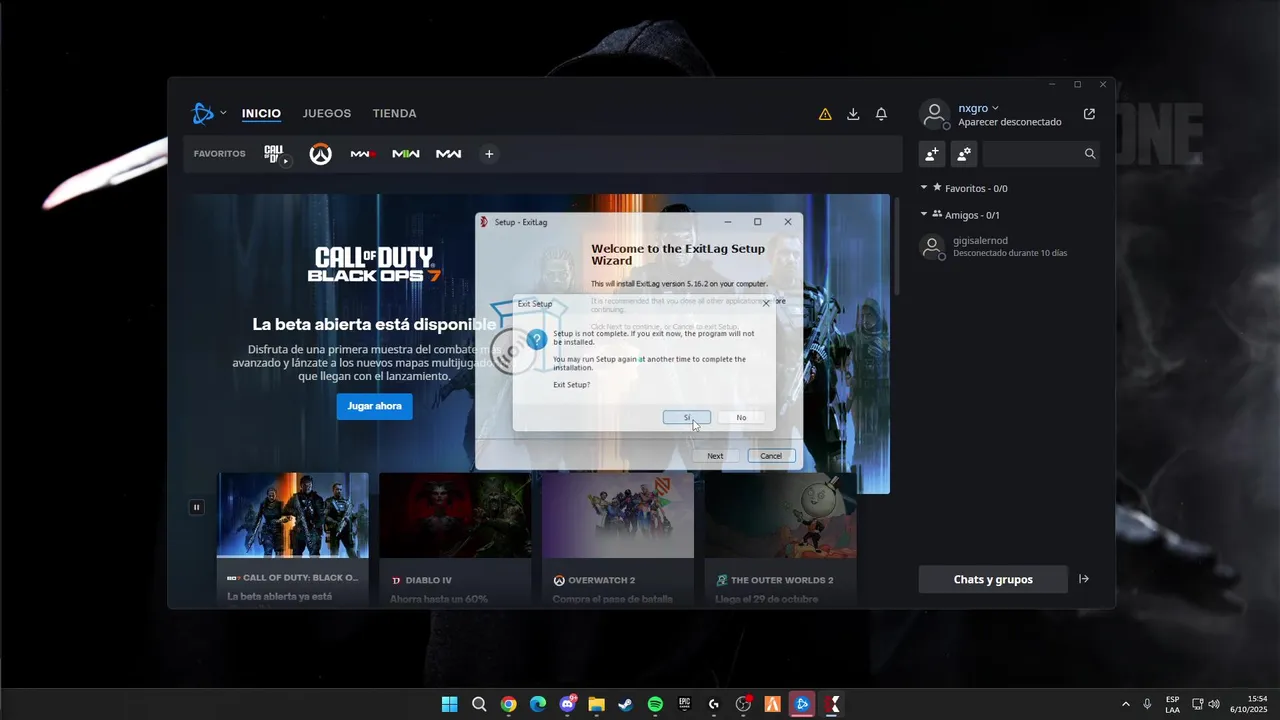Image resolution: width=1280 pixels, height=720 pixels.
Task: Open Epic Games Launcher from taskbar
Action: pos(684,704)
